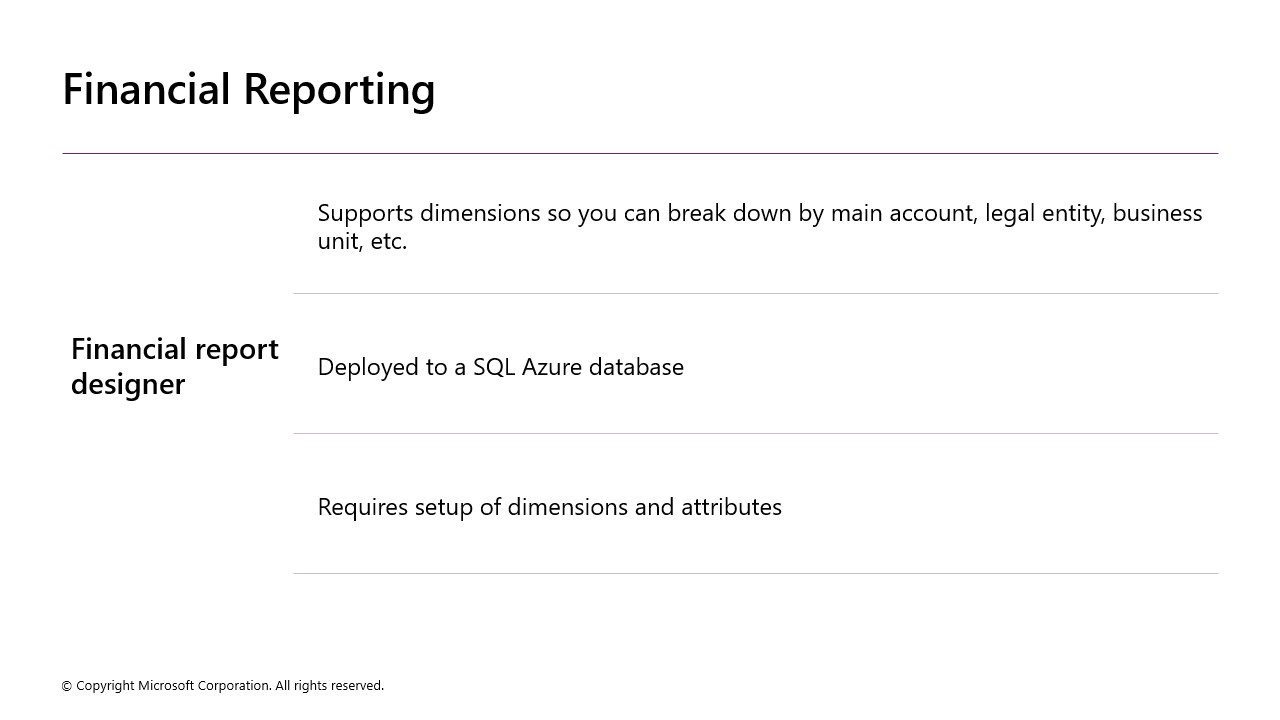Click the Financial Reporting slide title

click(x=249, y=89)
